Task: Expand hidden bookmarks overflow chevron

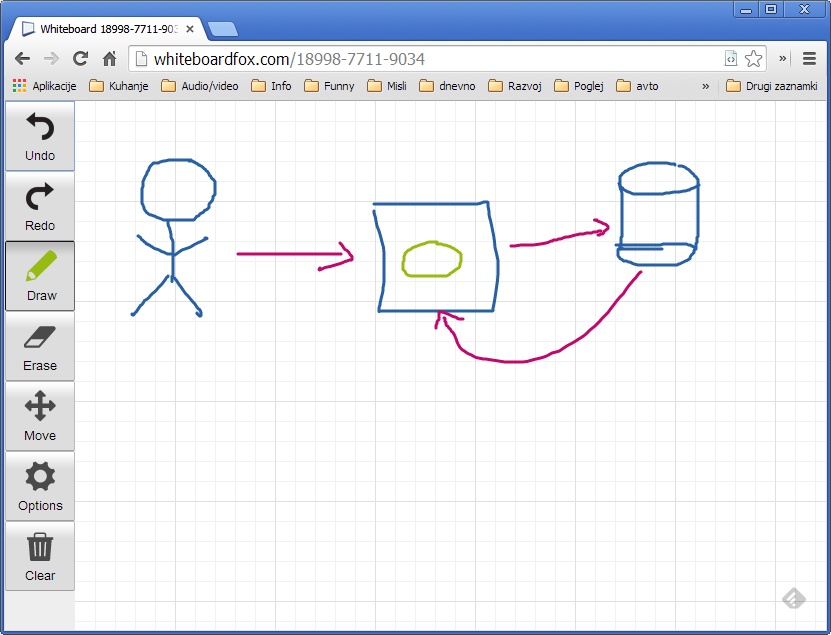Action: 705,86
